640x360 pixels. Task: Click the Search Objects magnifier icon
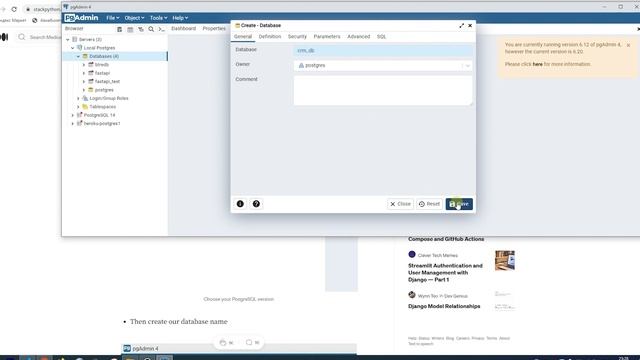click(151, 29)
